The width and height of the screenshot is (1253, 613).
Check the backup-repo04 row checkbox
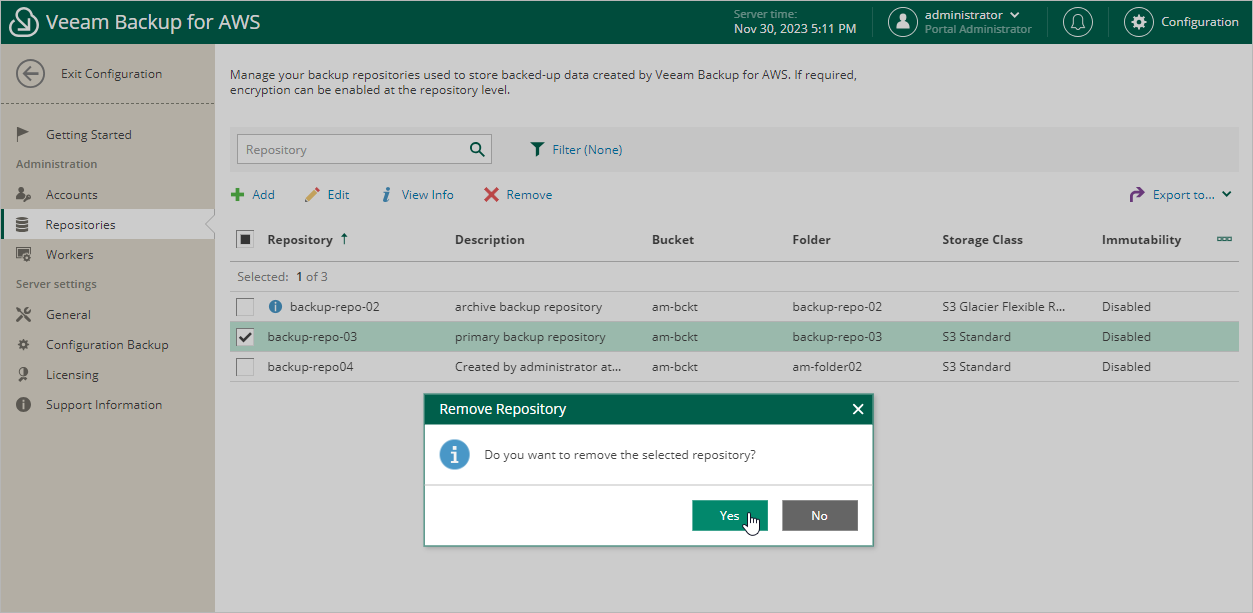(245, 367)
